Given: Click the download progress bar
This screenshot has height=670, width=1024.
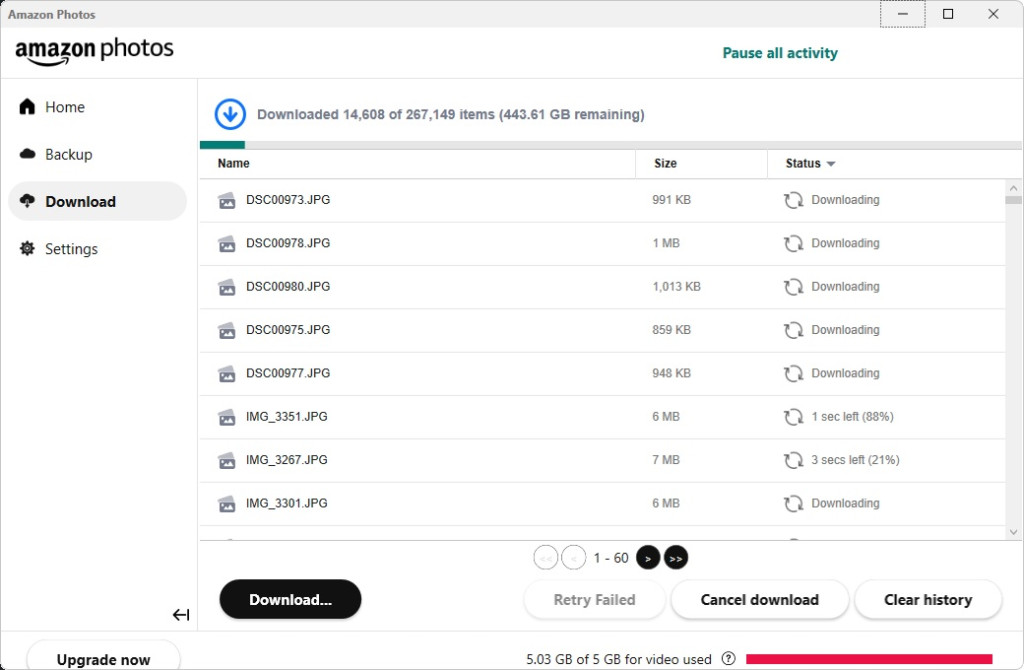Looking at the screenshot, I should pos(611,145).
